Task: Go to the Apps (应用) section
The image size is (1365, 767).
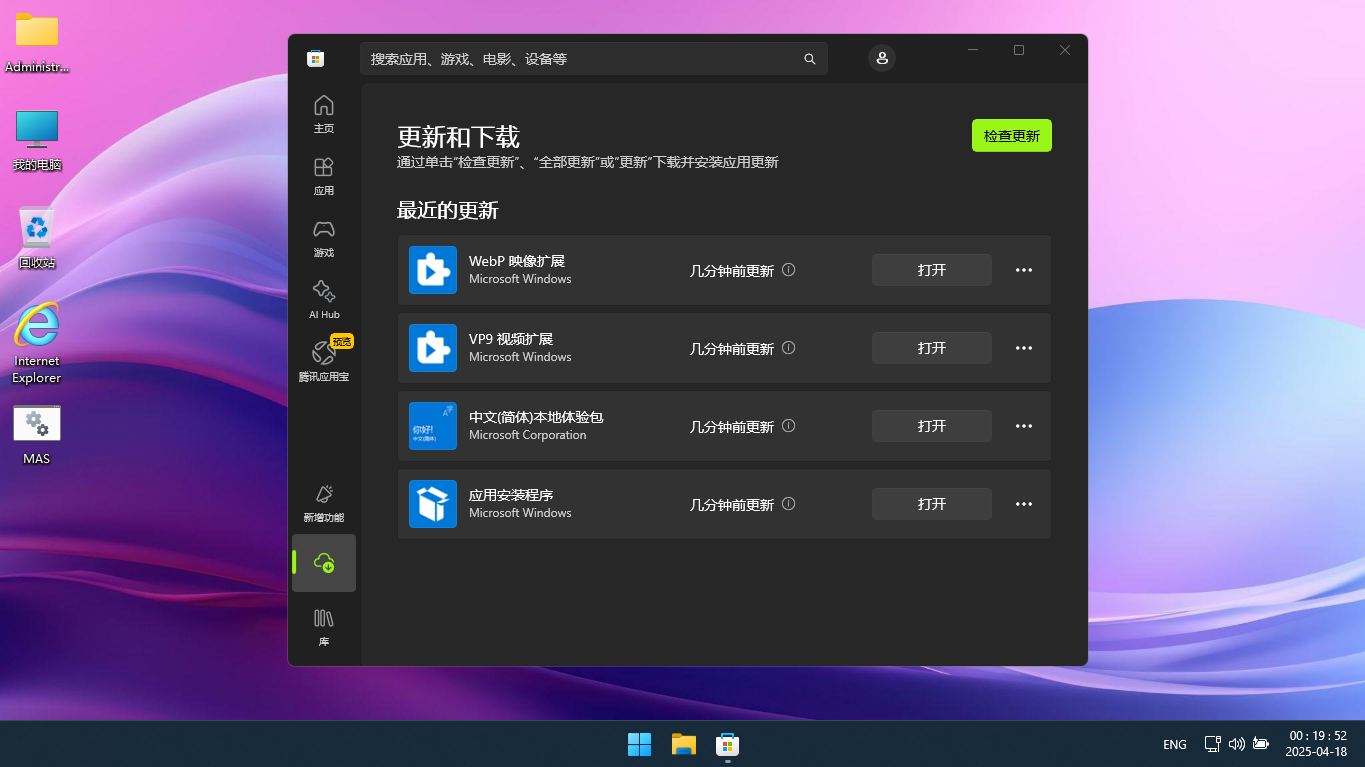Action: tap(323, 176)
